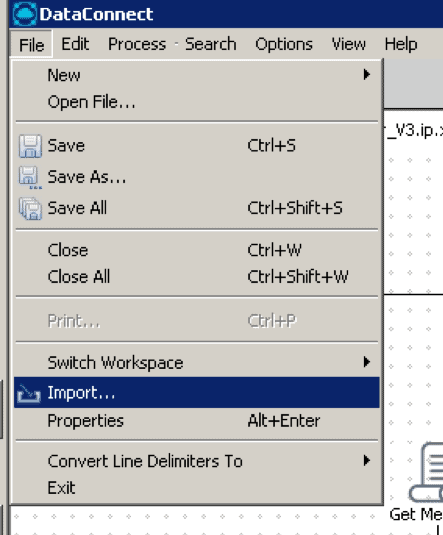Click Convert Line Delimiters To entry
The width and height of the screenshot is (443, 535).
197,461
